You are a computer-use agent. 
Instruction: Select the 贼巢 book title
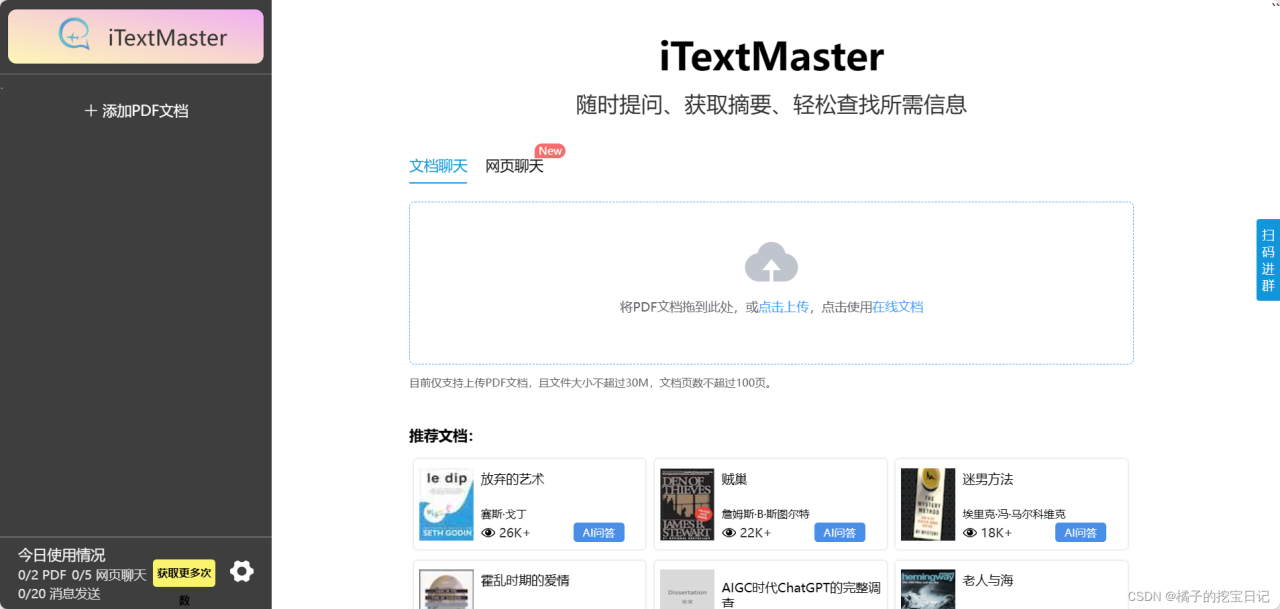pyautogui.click(x=734, y=479)
